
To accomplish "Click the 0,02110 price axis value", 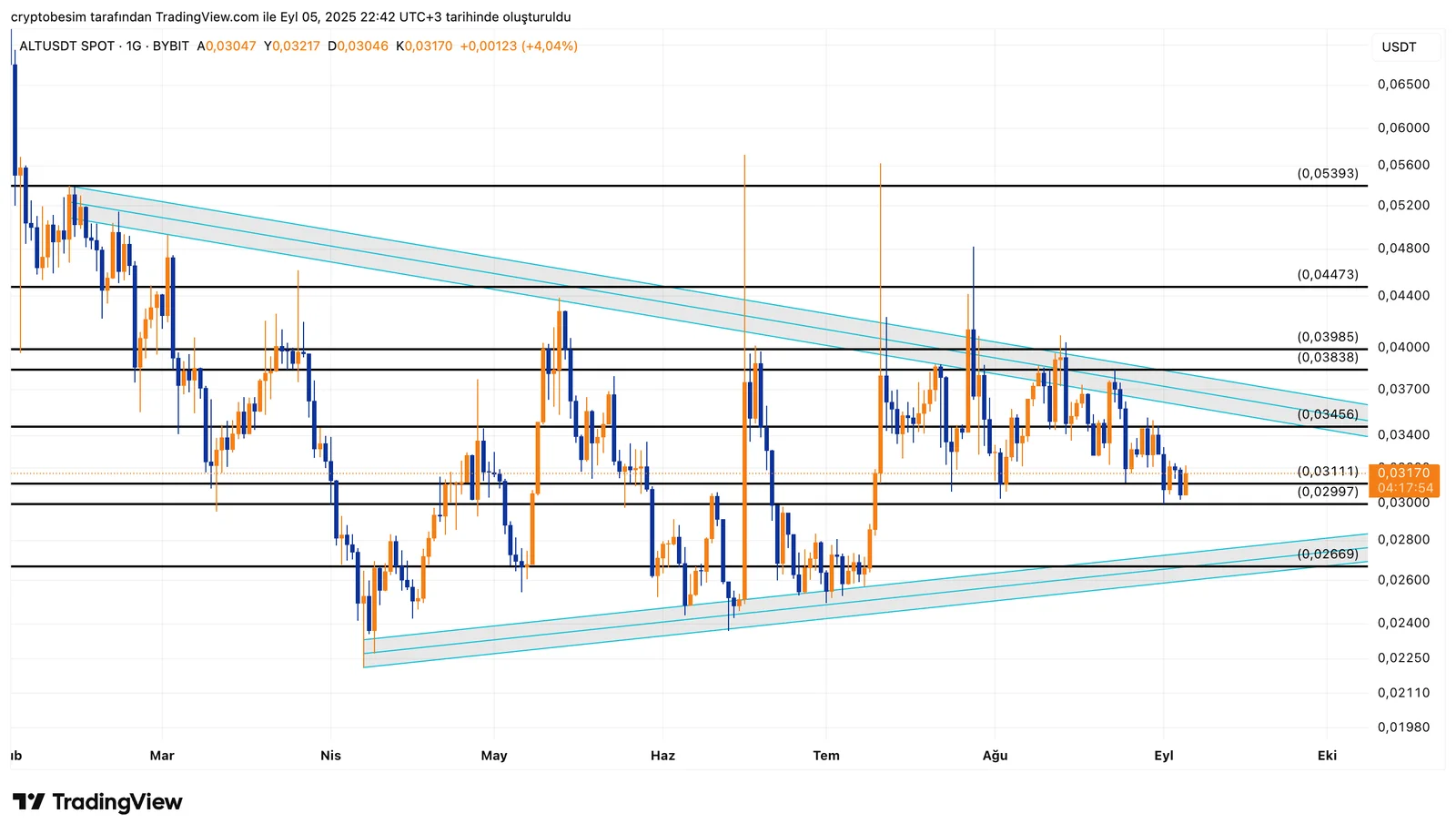I will click(1403, 693).
